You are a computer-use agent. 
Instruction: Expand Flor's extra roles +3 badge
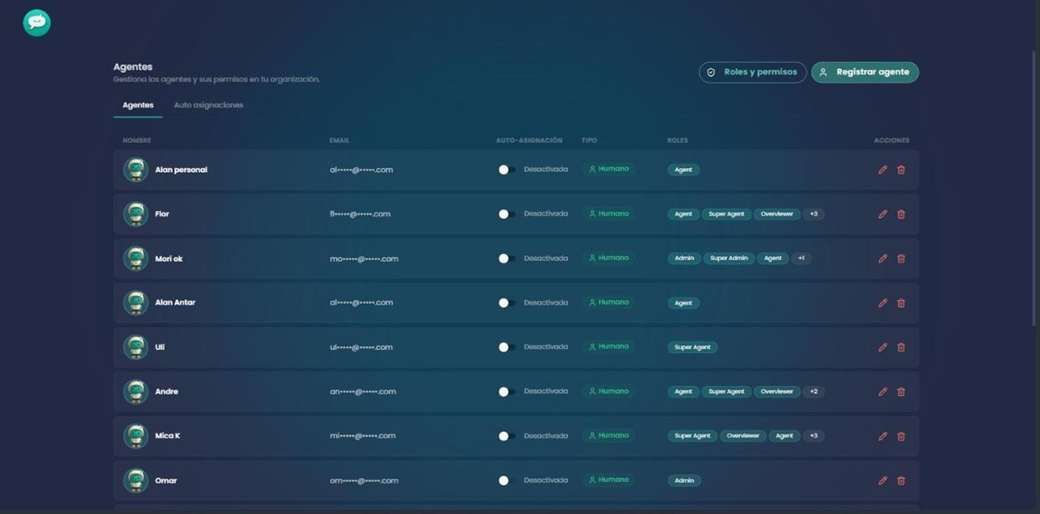click(814, 214)
